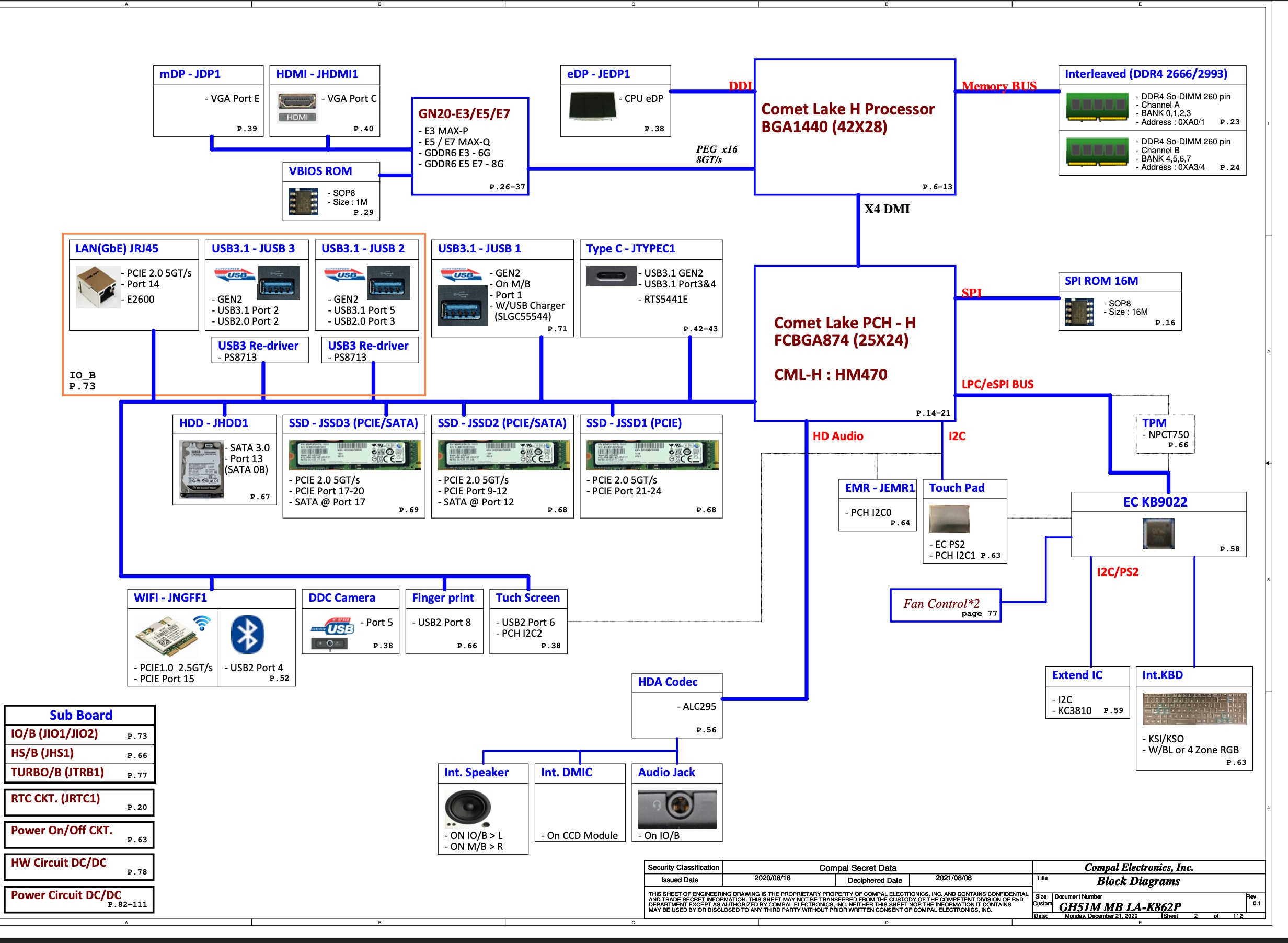The width and height of the screenshot is (1288, 943).
Task: Click the VBIOS ROM chip icon
Action: pyautogui.click(x=303, y=201)
